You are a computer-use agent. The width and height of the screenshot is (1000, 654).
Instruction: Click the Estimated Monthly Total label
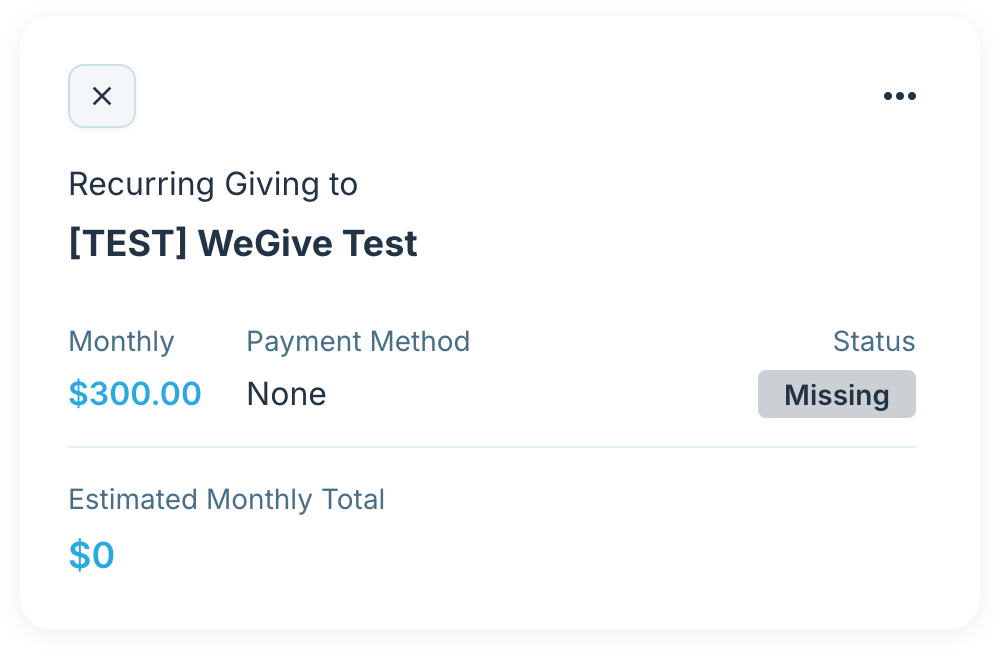[226, 500]
